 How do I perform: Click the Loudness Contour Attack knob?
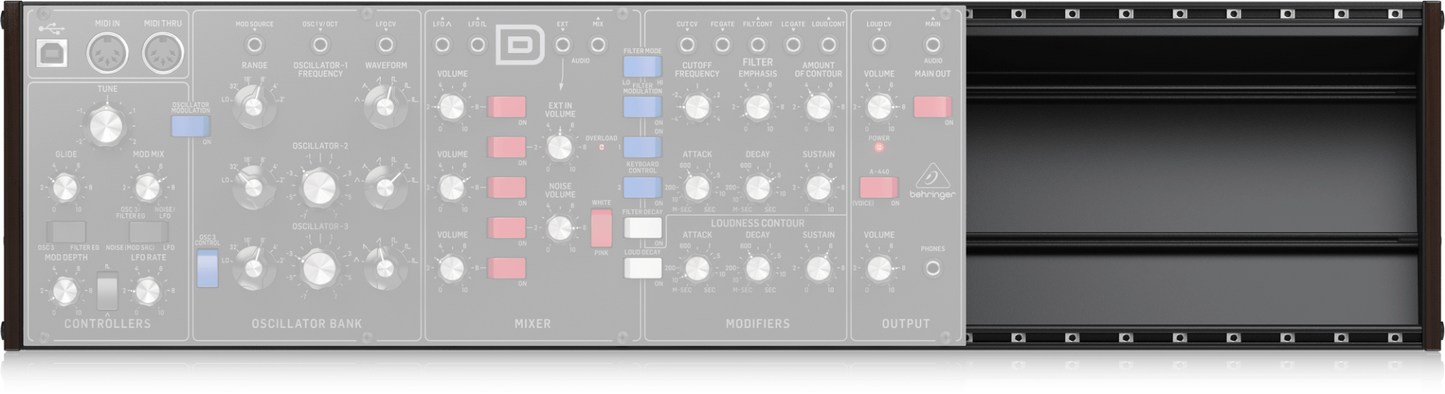697,268
